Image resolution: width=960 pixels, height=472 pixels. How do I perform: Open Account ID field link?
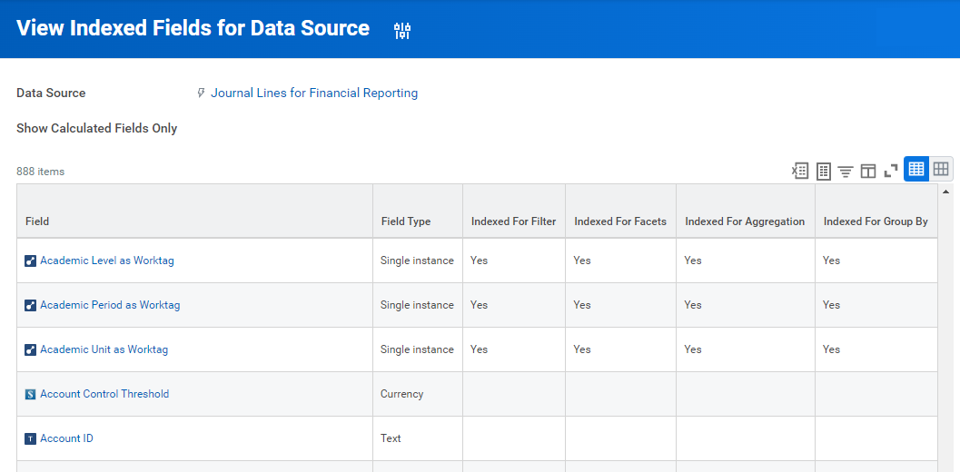coord(67,438)
